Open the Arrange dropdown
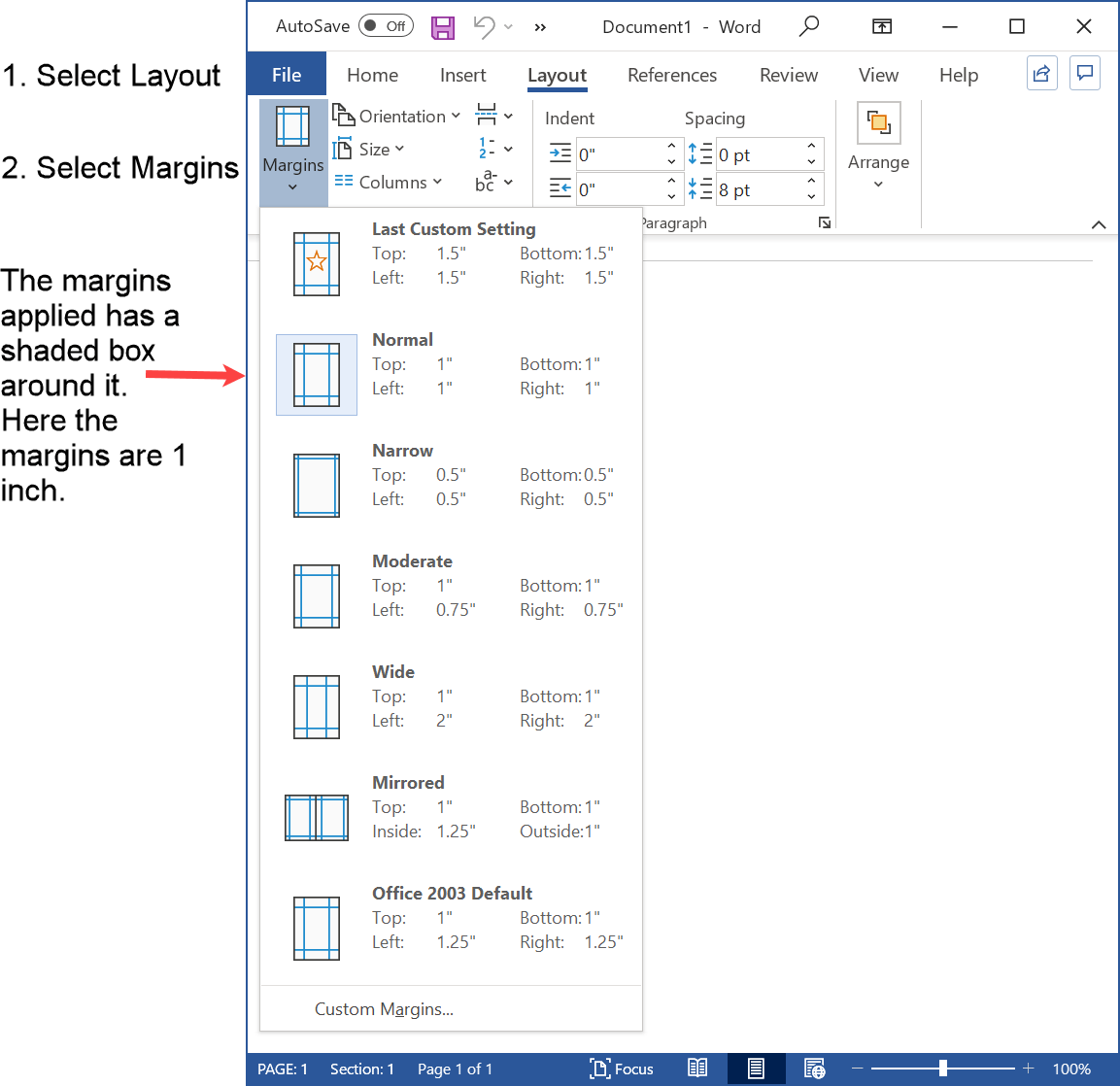1120x1086 pixels. (x=878, y=148)
